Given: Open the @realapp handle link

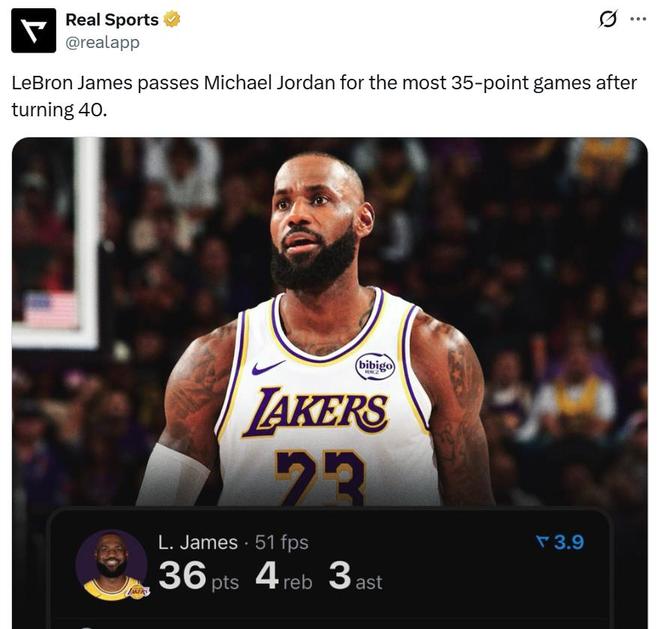Looking at the screenshot, I should point(102,42).
